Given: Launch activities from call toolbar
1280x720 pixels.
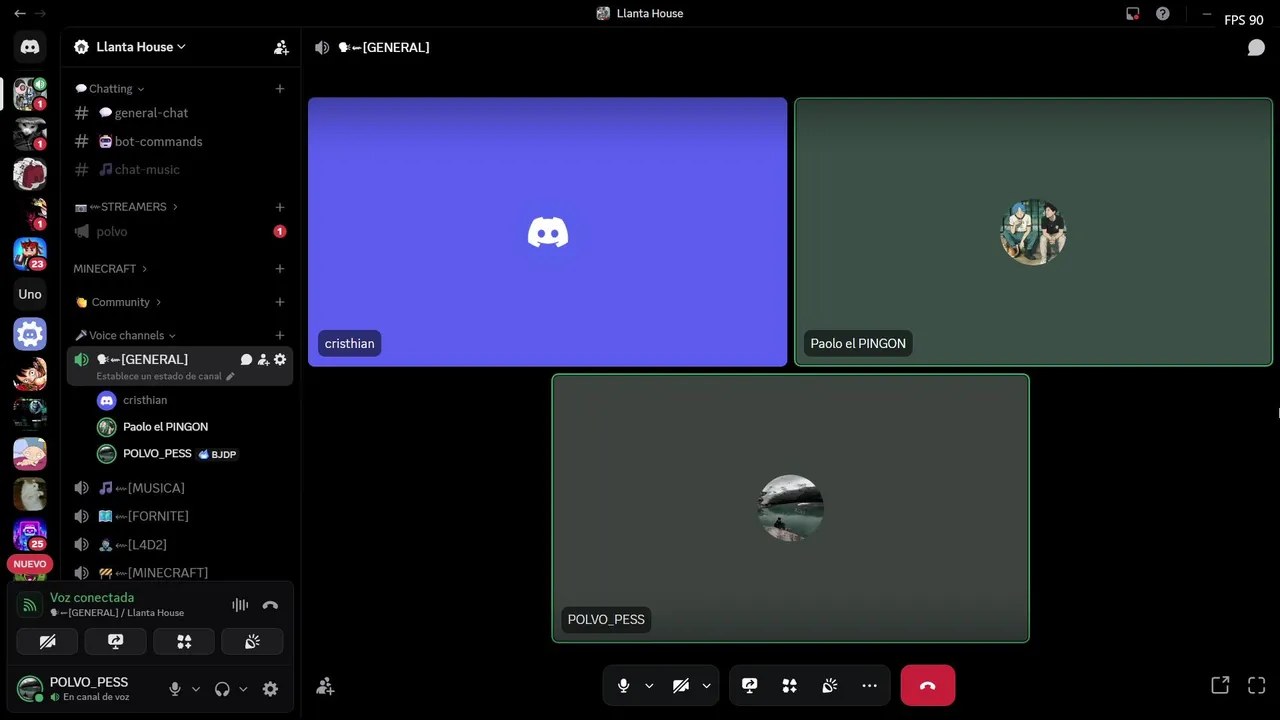Looking at the screenshot, I should [790, 686].
